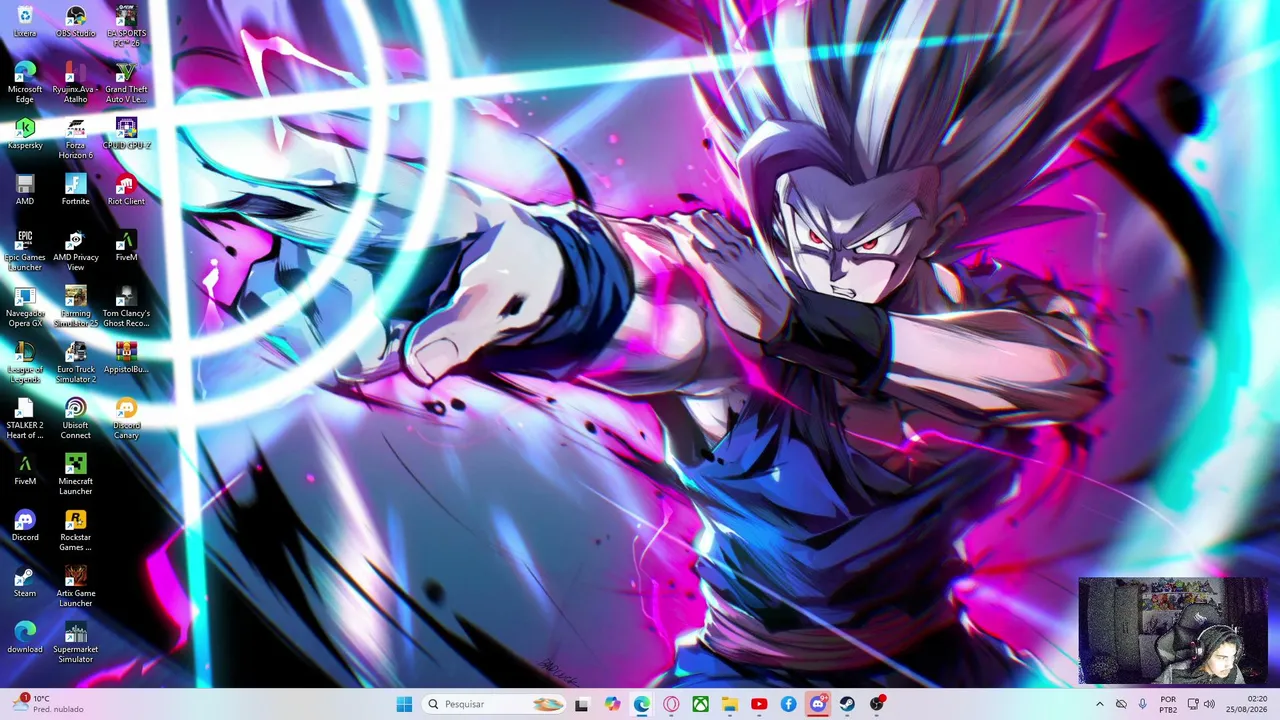Launch Copilot from the taskbar
1280x720 pixels.
pos(612,704)
